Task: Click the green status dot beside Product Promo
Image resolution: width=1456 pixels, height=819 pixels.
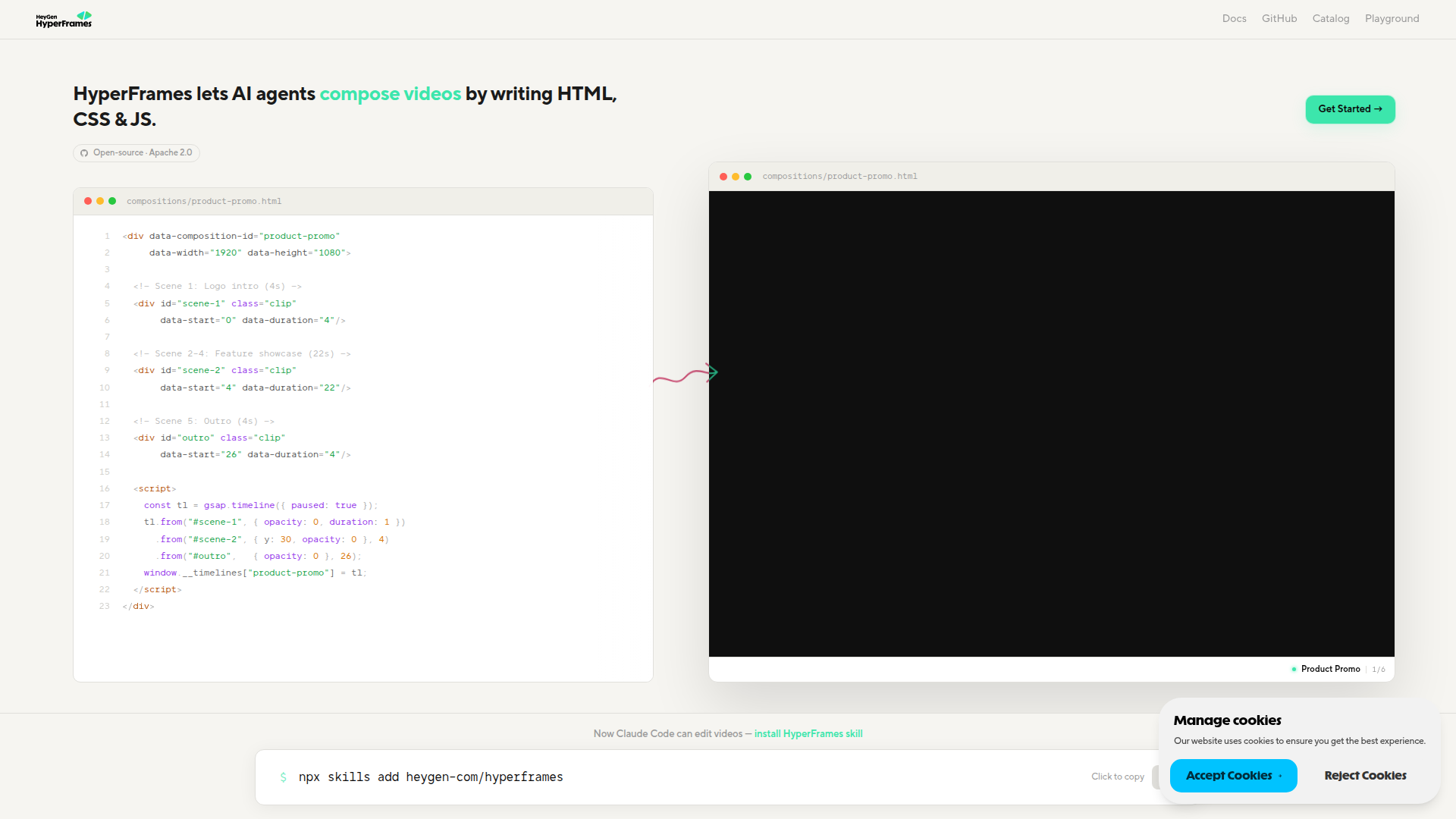Action: [x=1294, y=670]
